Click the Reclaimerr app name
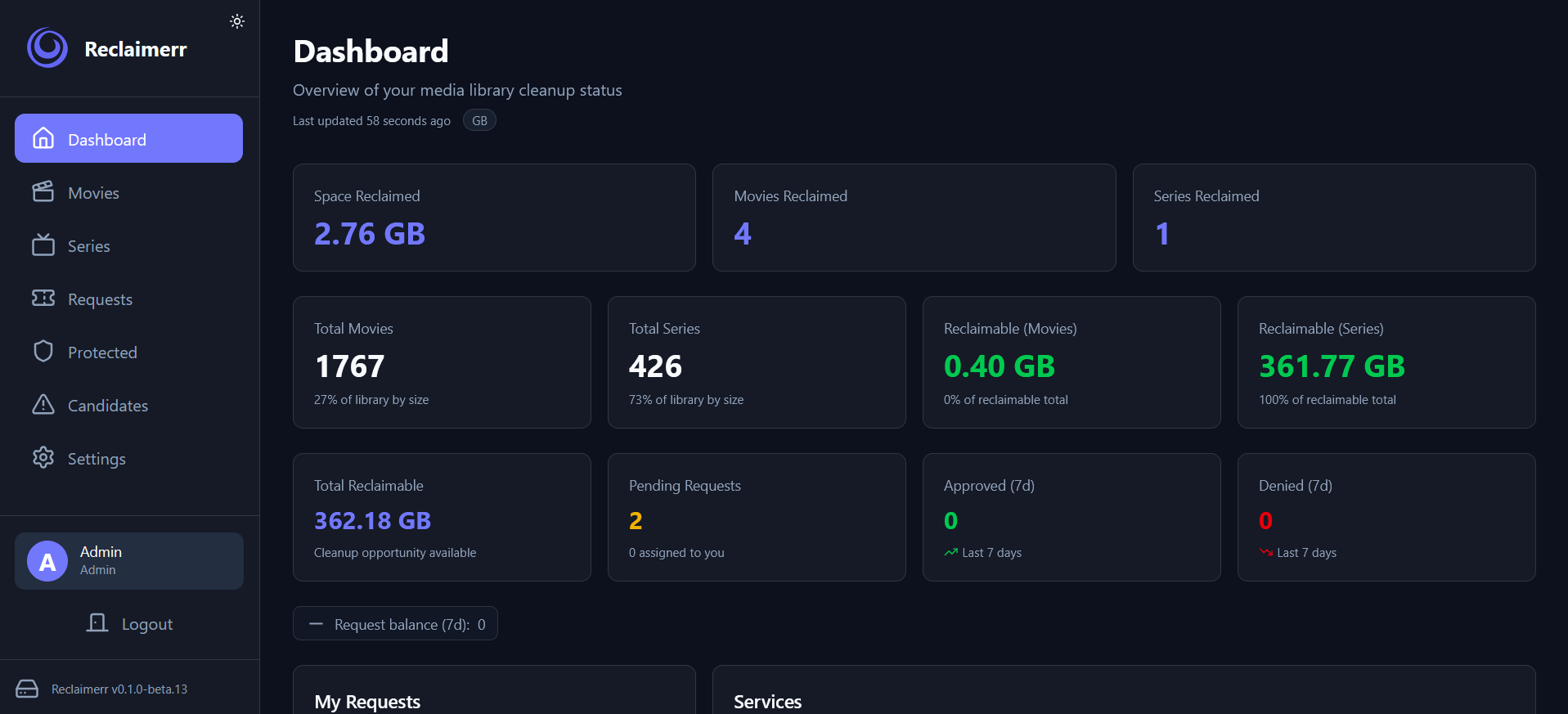The height and width of the screenshot is (714, 1568). [x=136, y=49]
